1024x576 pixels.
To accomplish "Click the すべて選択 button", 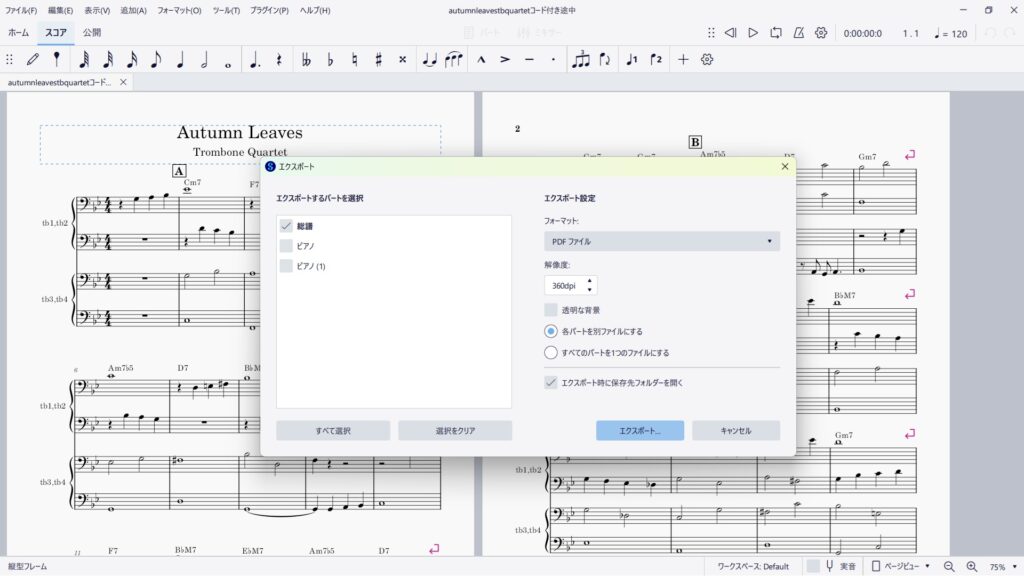I will [333, 431].
